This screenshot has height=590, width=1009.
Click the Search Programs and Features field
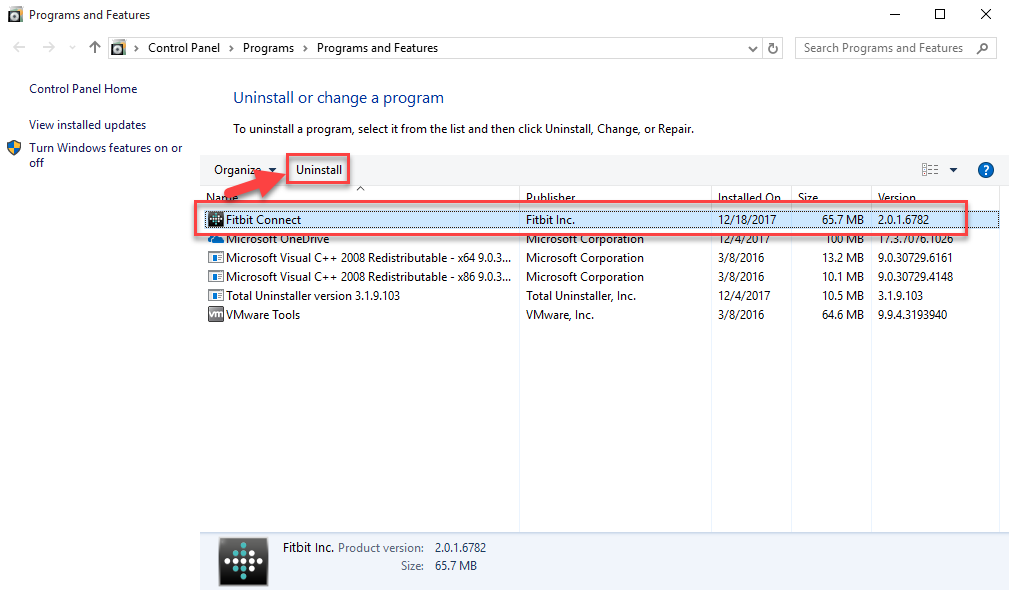click(883, 48)
